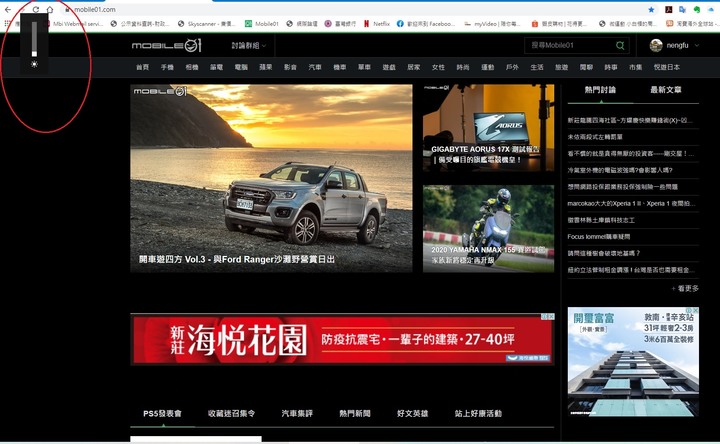720x444 pixels.
Task: Click the green search magnifier icon
Action: click(620, 45)
